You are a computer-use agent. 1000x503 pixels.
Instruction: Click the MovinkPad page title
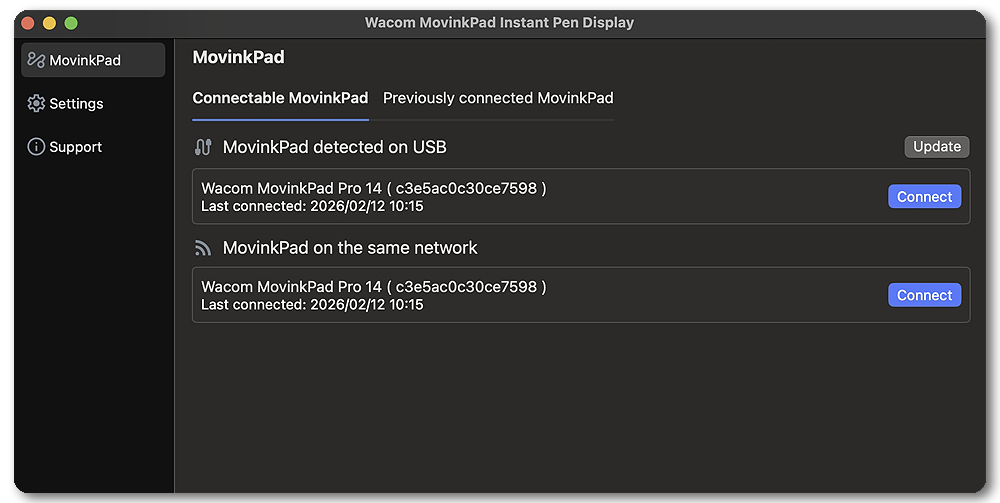click(x=239, y=57)
